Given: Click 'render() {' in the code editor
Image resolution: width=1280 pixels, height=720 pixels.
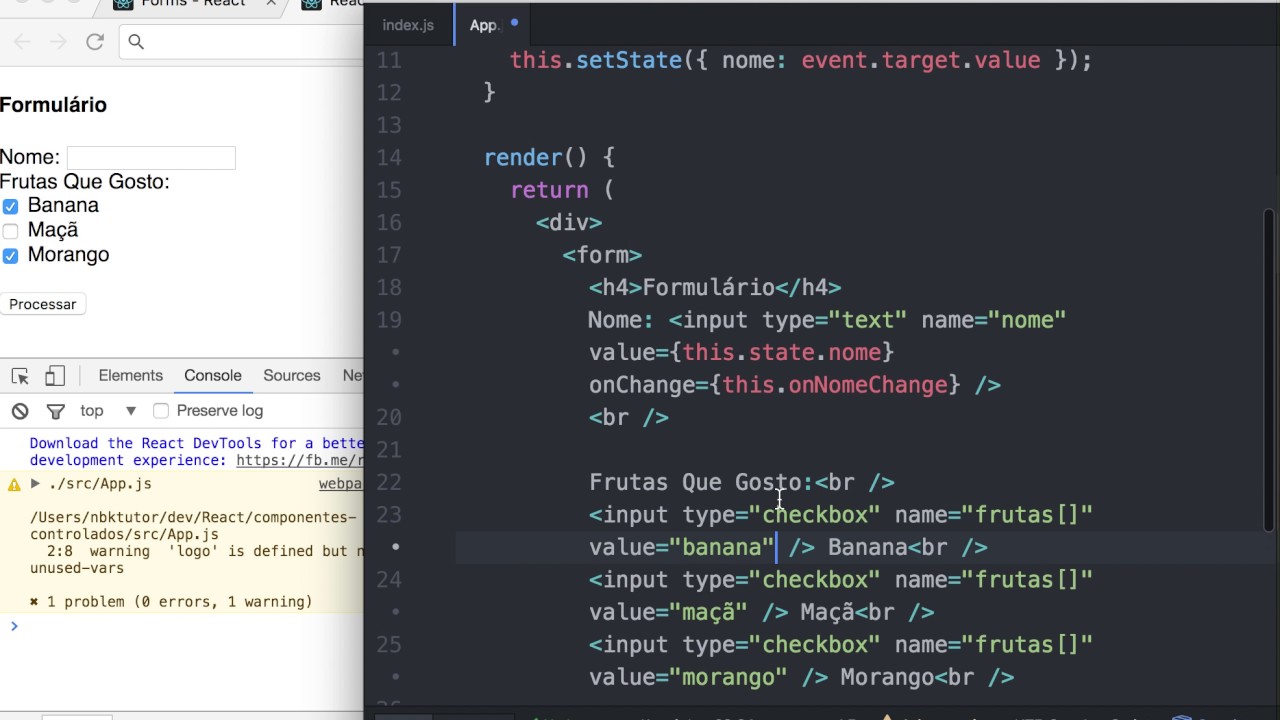Looking at the screenshot, I should pyautogui.click(x=549, y=158).
